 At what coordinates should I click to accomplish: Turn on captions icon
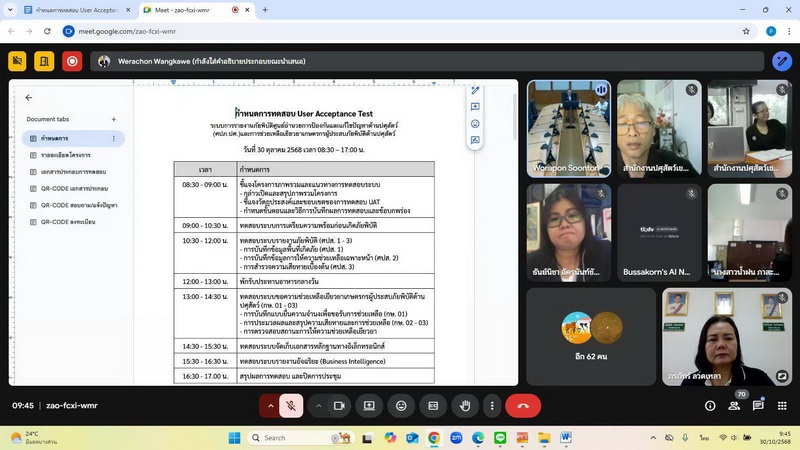pos(433,405)
